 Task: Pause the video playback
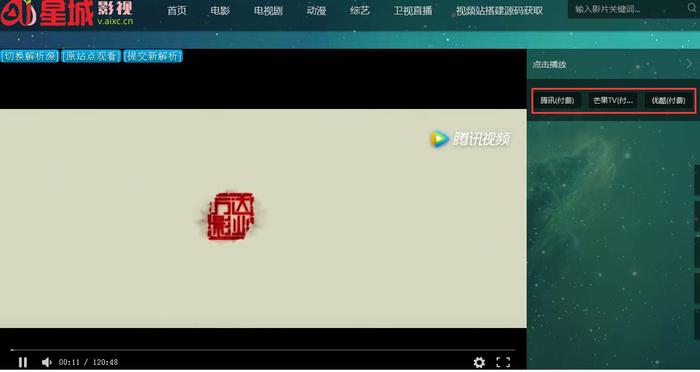pos(23,362)
